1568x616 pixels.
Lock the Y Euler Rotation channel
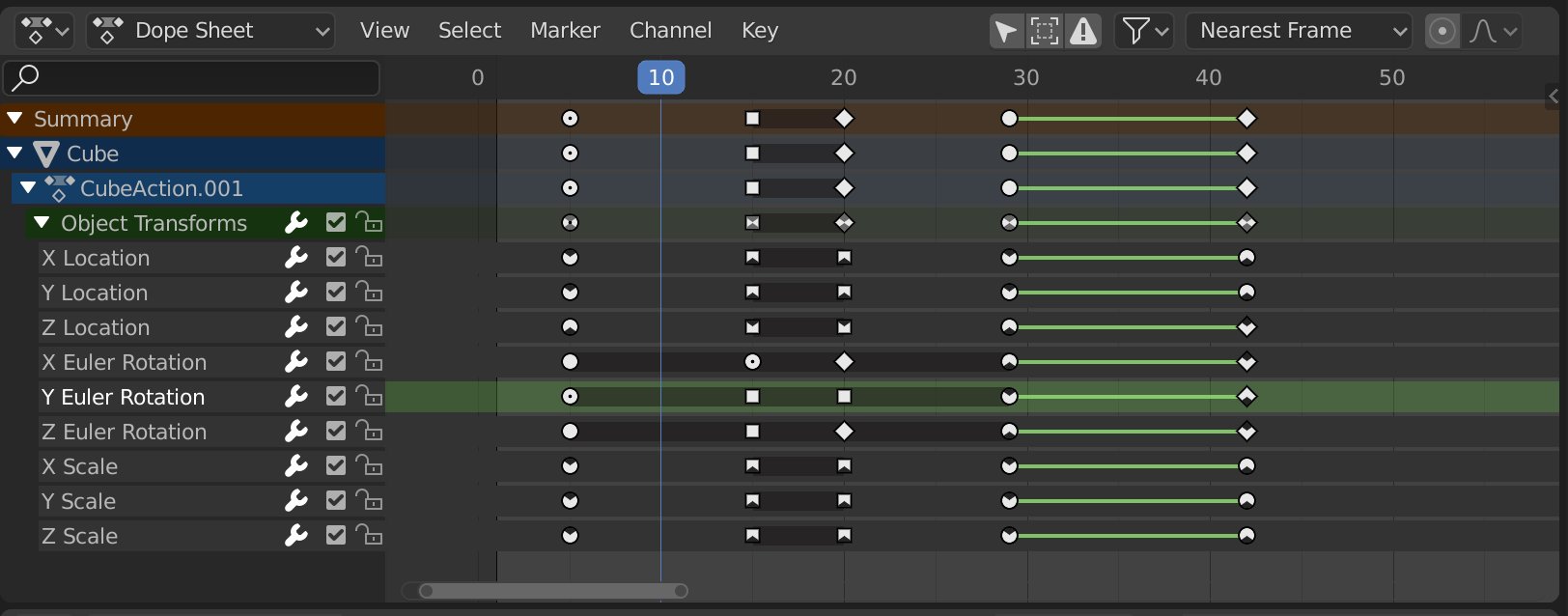[x=369, y=396]
